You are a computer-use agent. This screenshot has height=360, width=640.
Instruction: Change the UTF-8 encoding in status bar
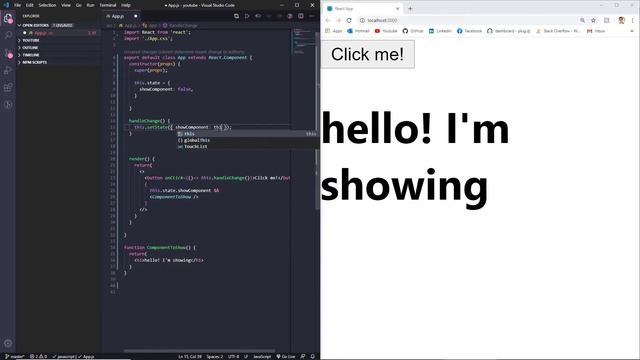(x=233, y=356)
